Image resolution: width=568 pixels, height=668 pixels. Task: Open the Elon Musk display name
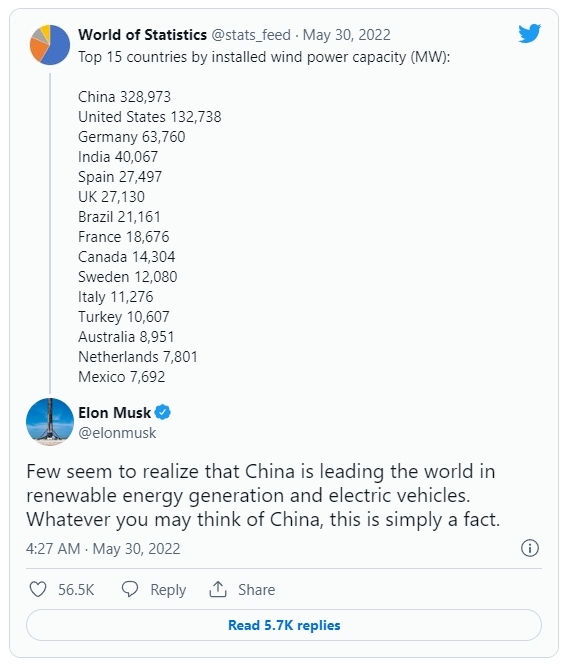(x=114, y=412)
